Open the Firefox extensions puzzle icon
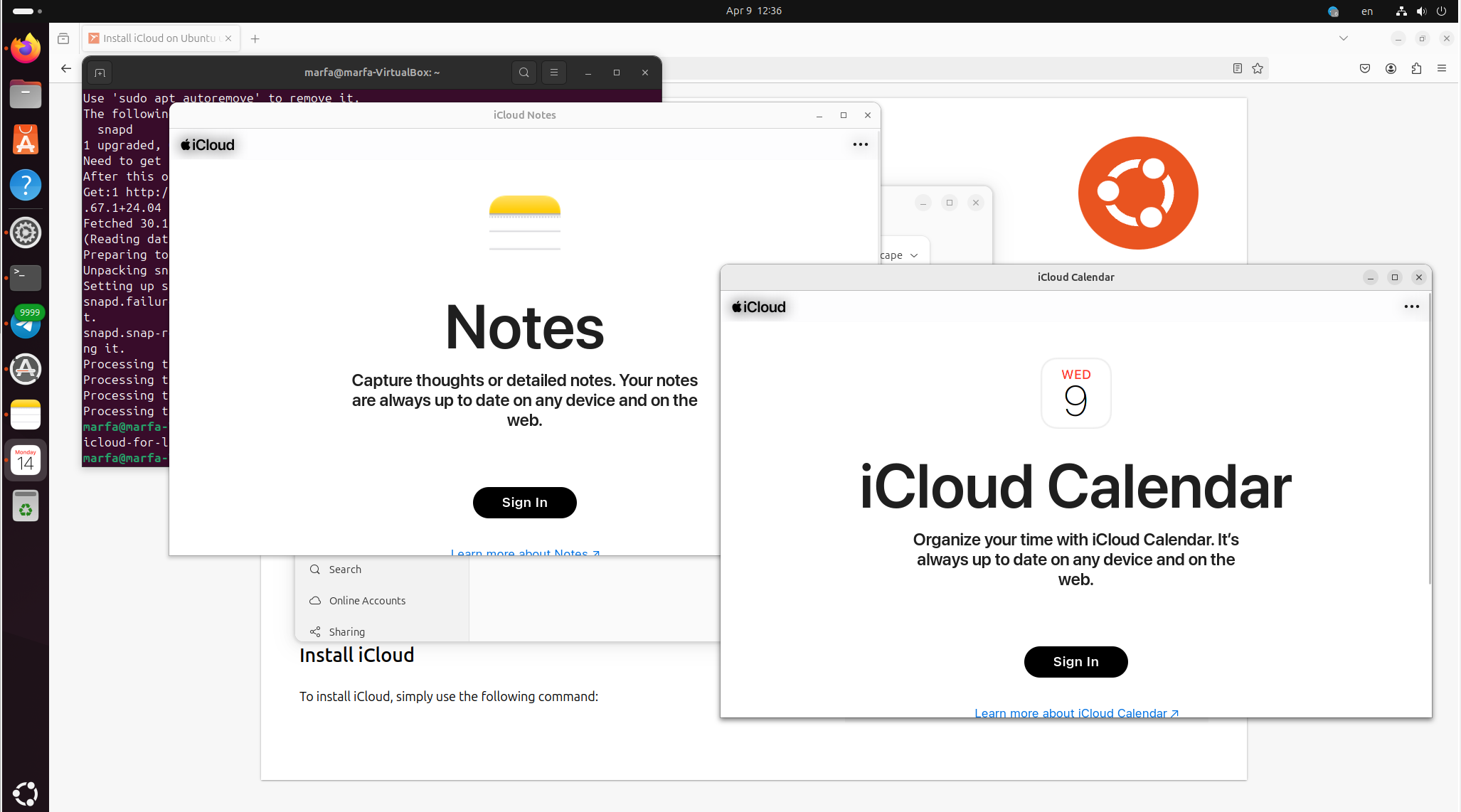 click(x=1416, y=68)
